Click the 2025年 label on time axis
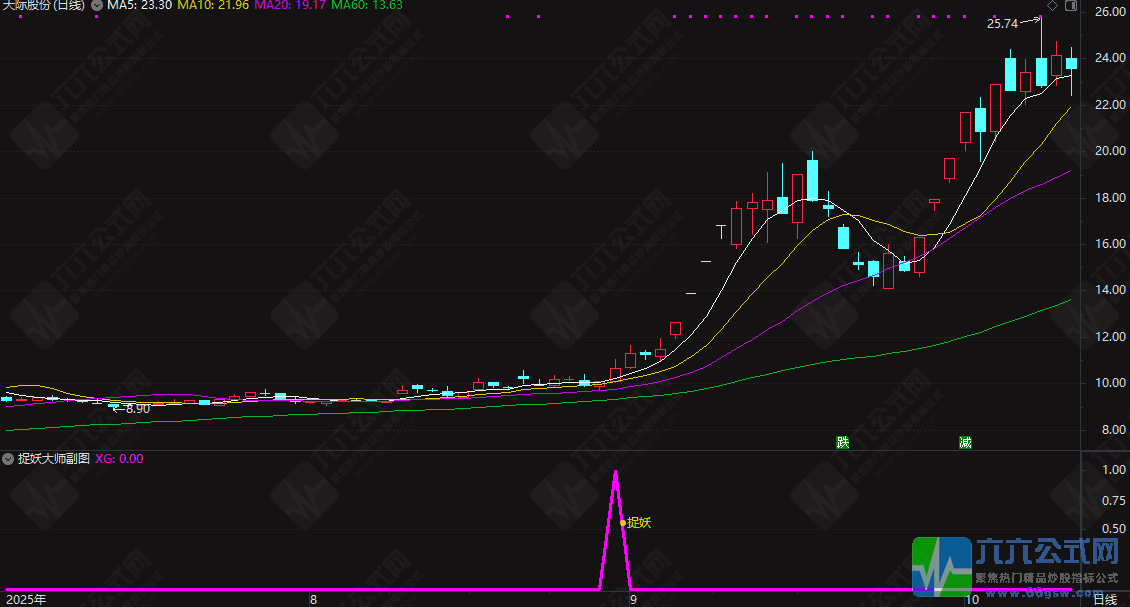Screen dimensions: 1130x607 (x=26, y=600)
